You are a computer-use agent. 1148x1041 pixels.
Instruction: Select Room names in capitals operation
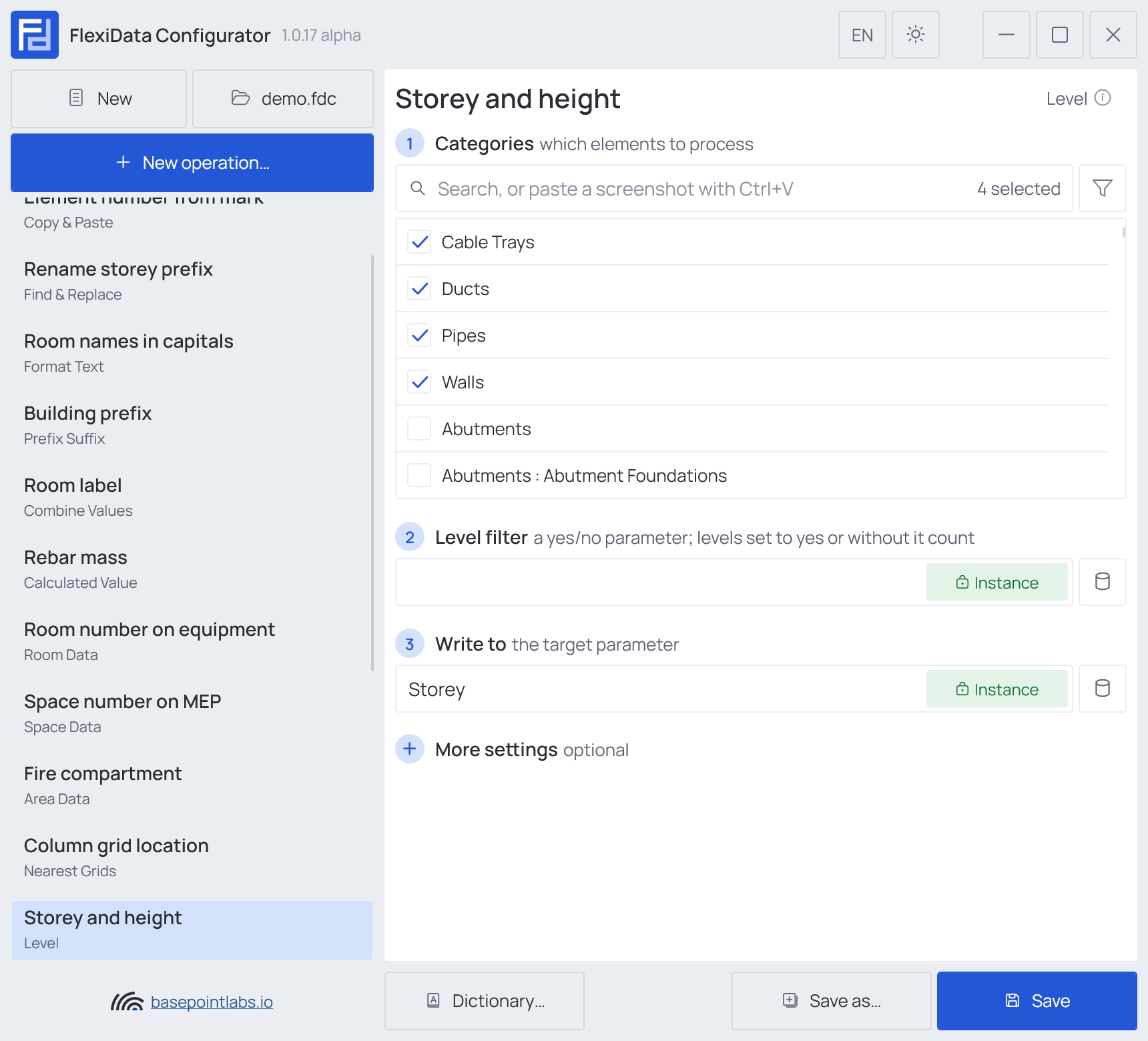(x=191, y=352)
